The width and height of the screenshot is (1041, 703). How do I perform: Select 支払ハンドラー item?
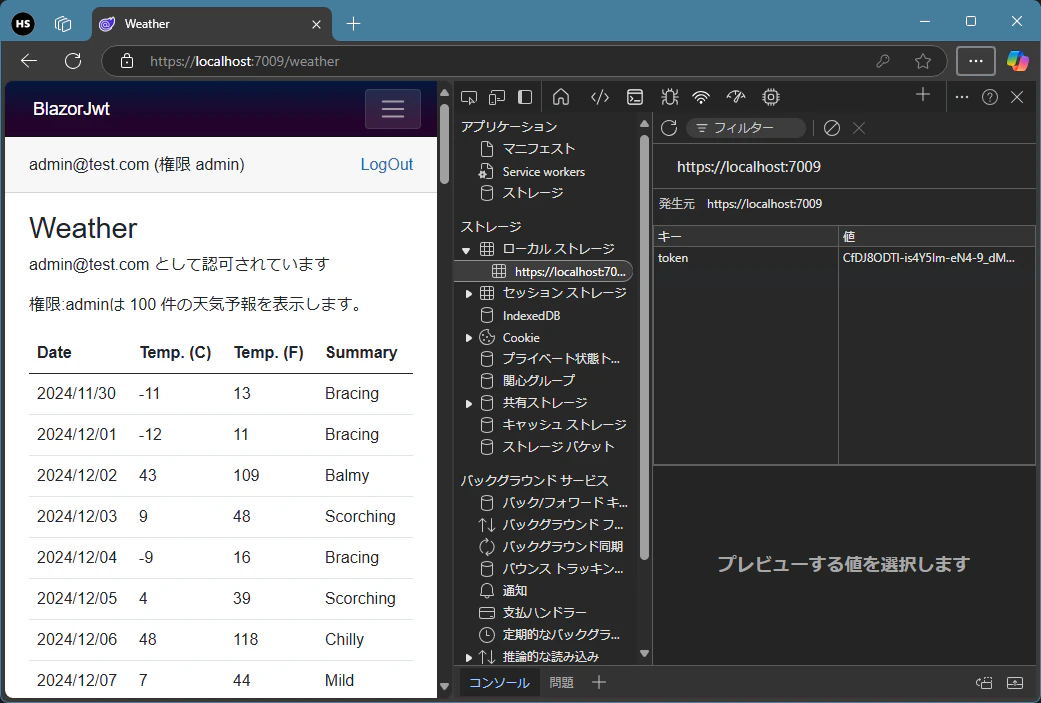pos(544,613)
